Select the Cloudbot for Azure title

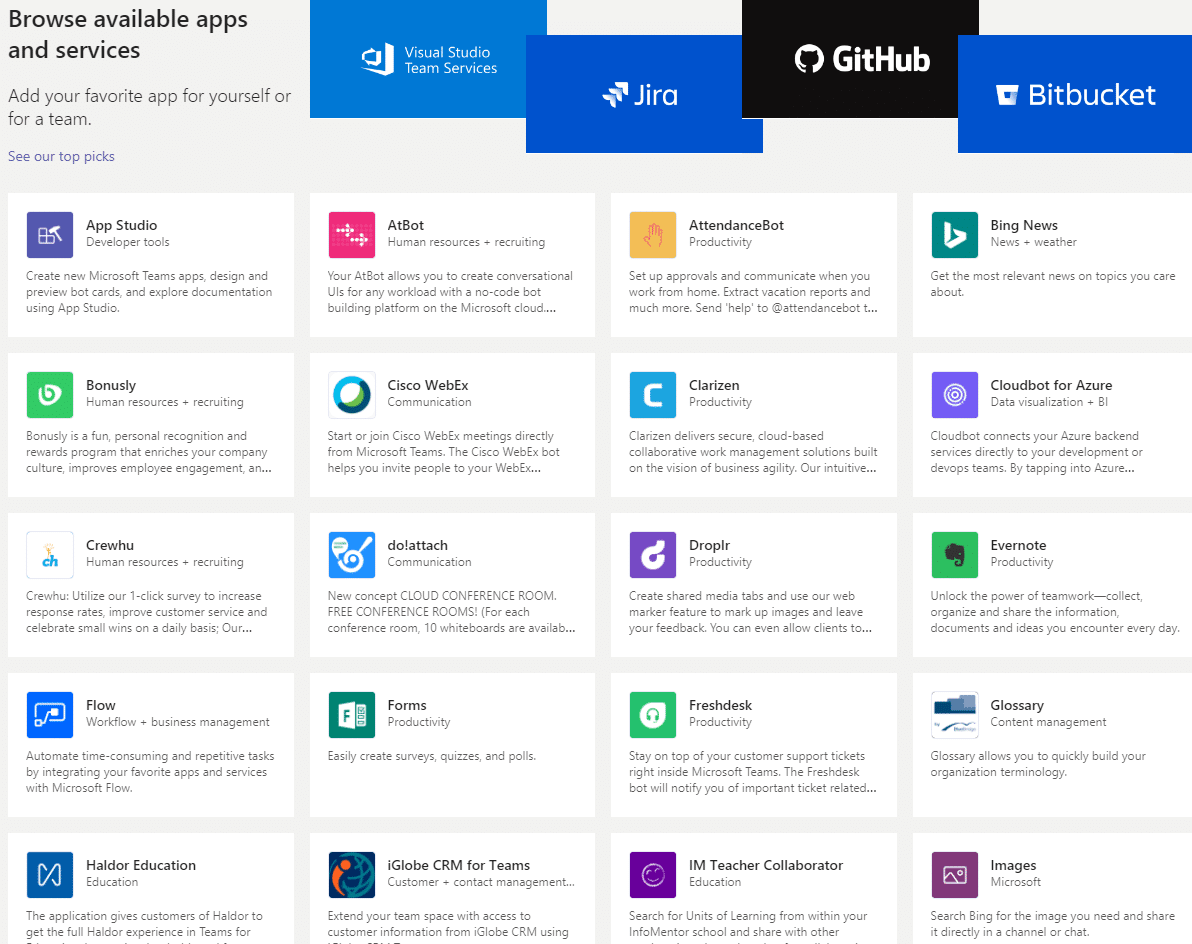1051,385
